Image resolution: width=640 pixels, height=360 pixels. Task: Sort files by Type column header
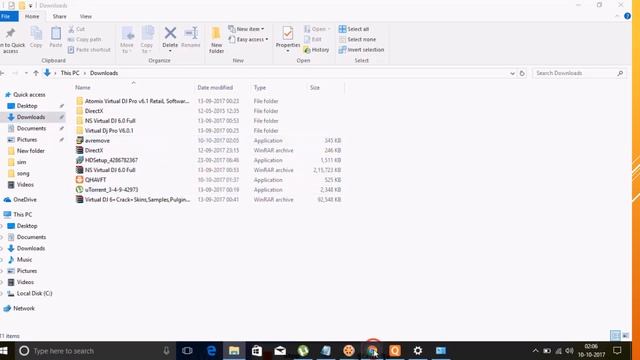point(260,87)
